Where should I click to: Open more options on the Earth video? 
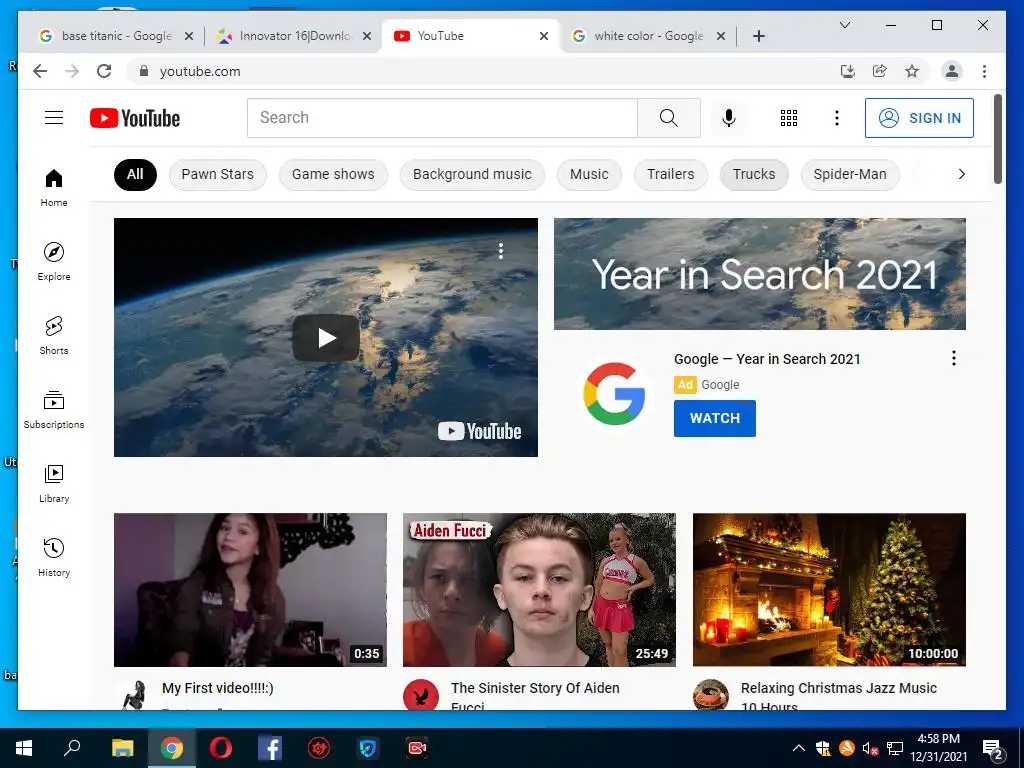coord(501,251)
